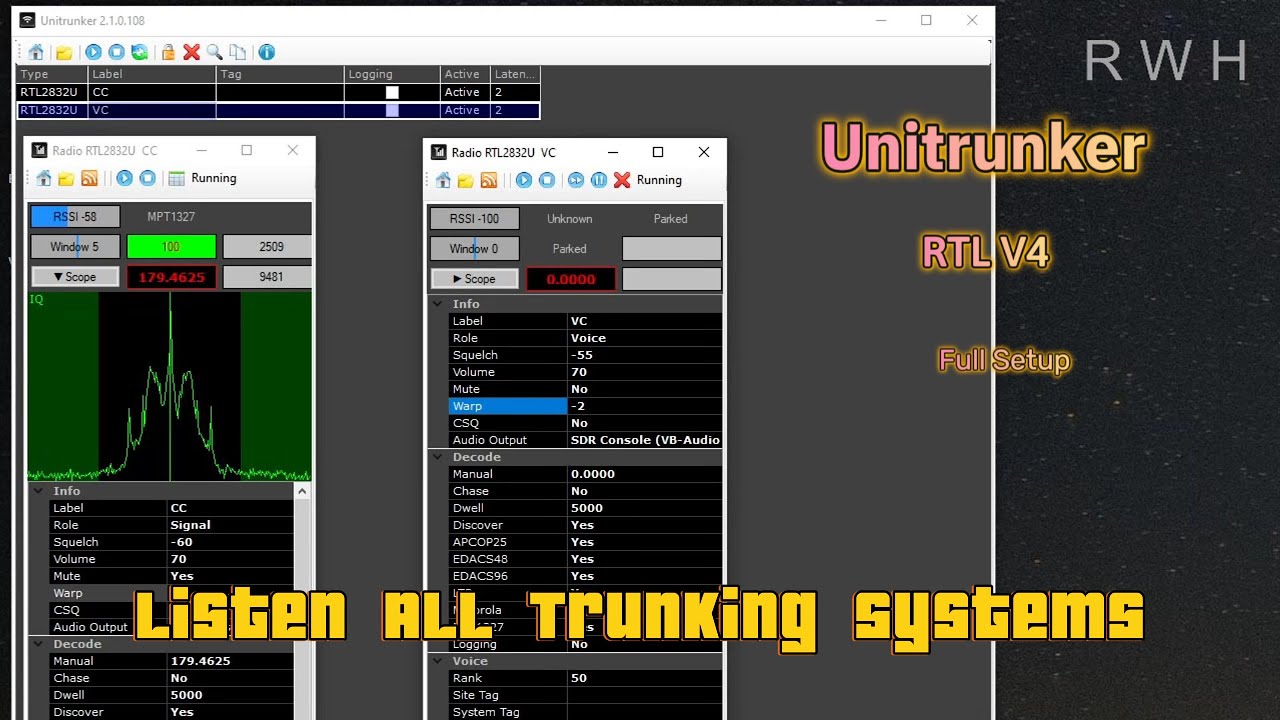Image resolution: width=1280 pixels, height=720 pixels.
Task: Click the padlock icon in main toolbar
Action: click(x=168, y=52)
